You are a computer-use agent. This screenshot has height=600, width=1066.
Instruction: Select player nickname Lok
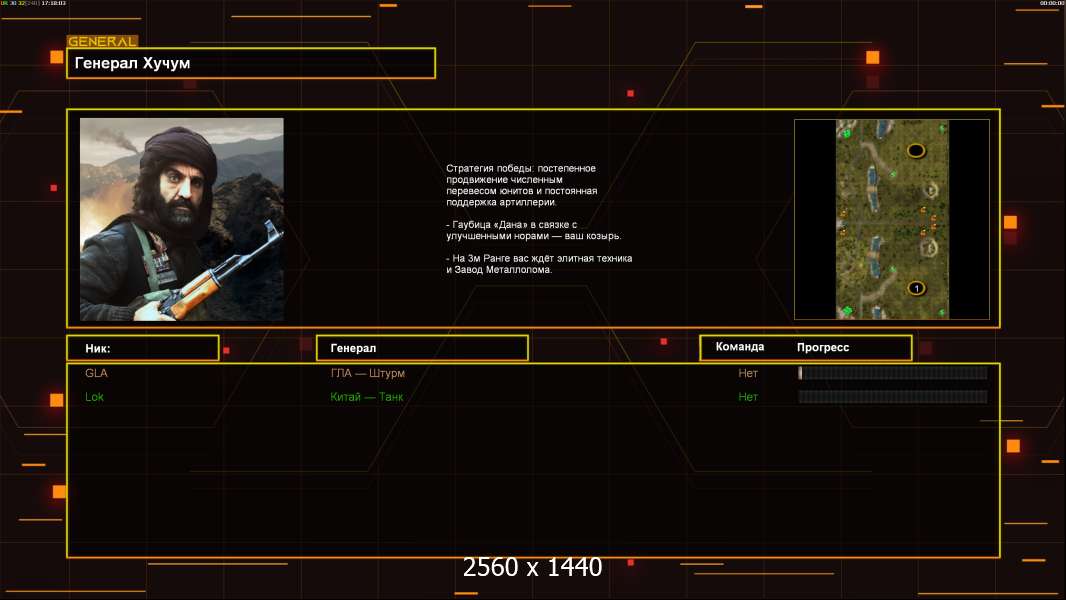pyautogui.click(x=94, y=397)
